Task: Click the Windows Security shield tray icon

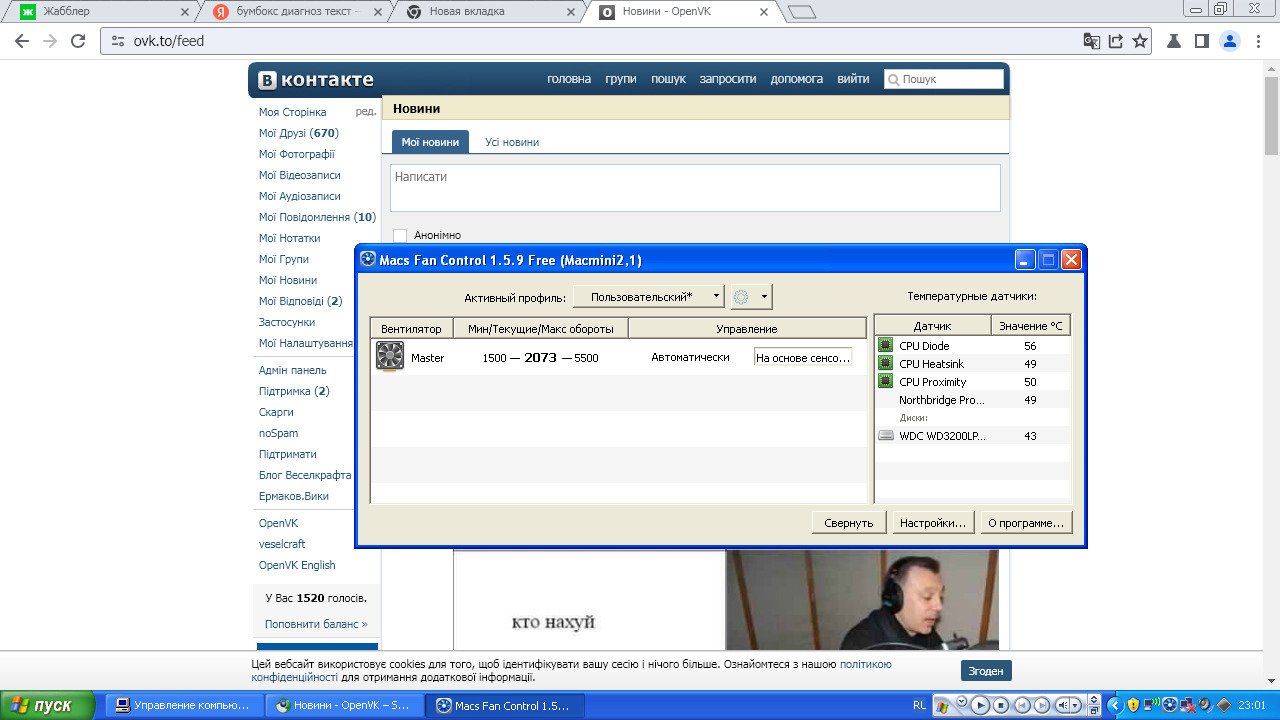Action: [x=1133, y=705]
